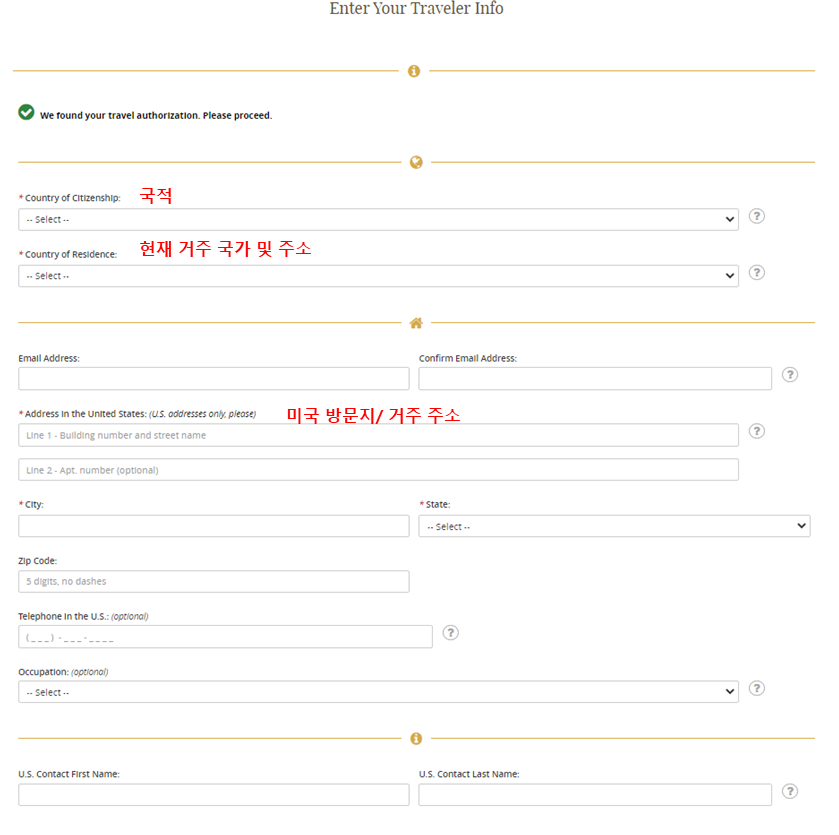Click the Zip Code field
Viewport: 839px width, 835px height.
tap(213, 581)
